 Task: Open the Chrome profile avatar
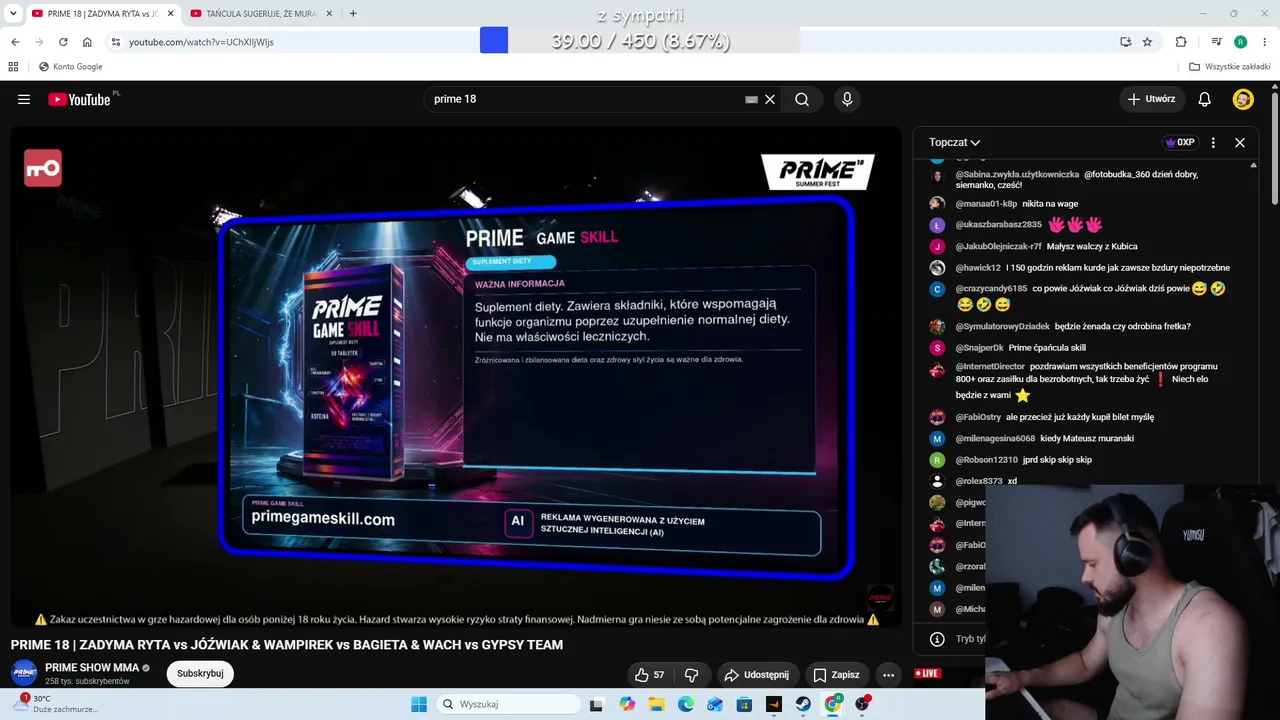pos(1240,42)
